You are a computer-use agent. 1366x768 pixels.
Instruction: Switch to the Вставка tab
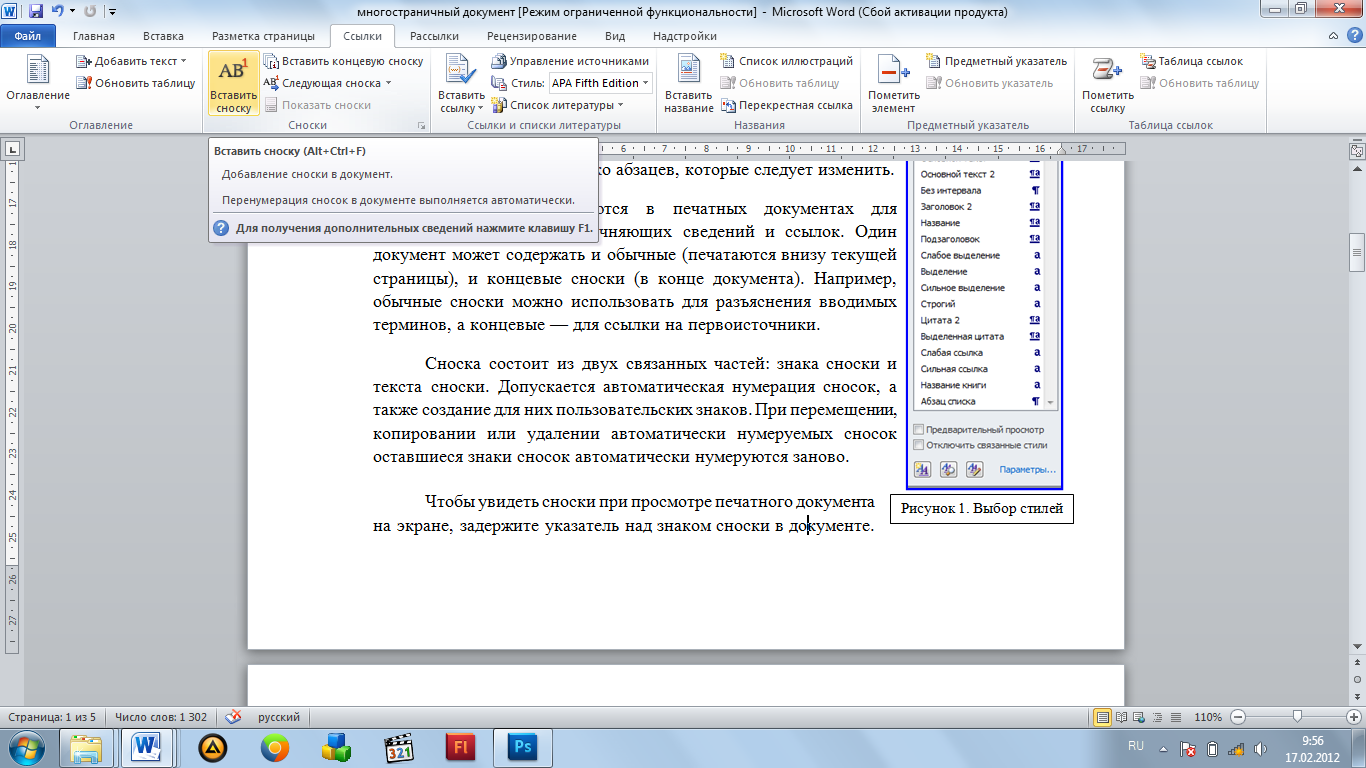[163, 36]
